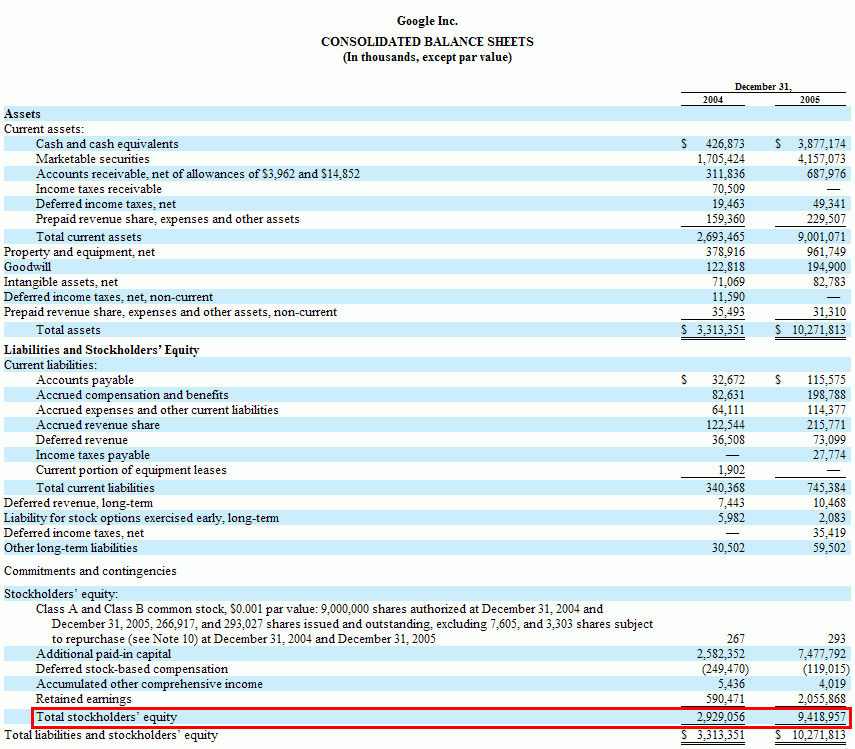Image resolution: width=855 pixels, height=749 pixels.
Task: Click the '2004' column header
Action: pos(712,100)
